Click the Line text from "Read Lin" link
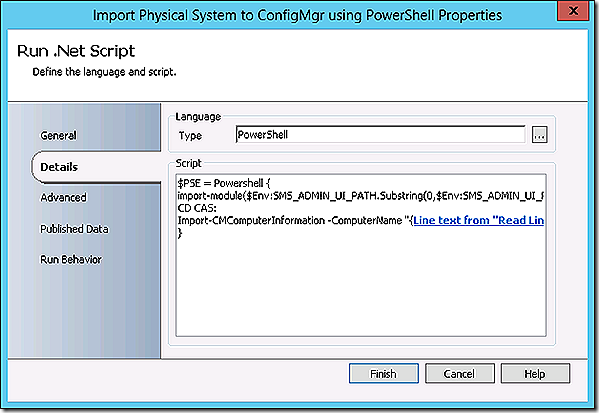The width and height of the screenshot is (599, 413). (x=479, y=220)
